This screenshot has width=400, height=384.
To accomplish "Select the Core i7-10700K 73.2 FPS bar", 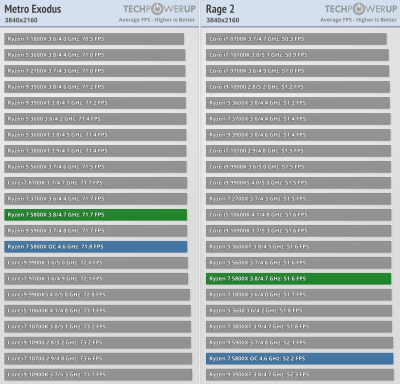I will [x=98, y=327].
